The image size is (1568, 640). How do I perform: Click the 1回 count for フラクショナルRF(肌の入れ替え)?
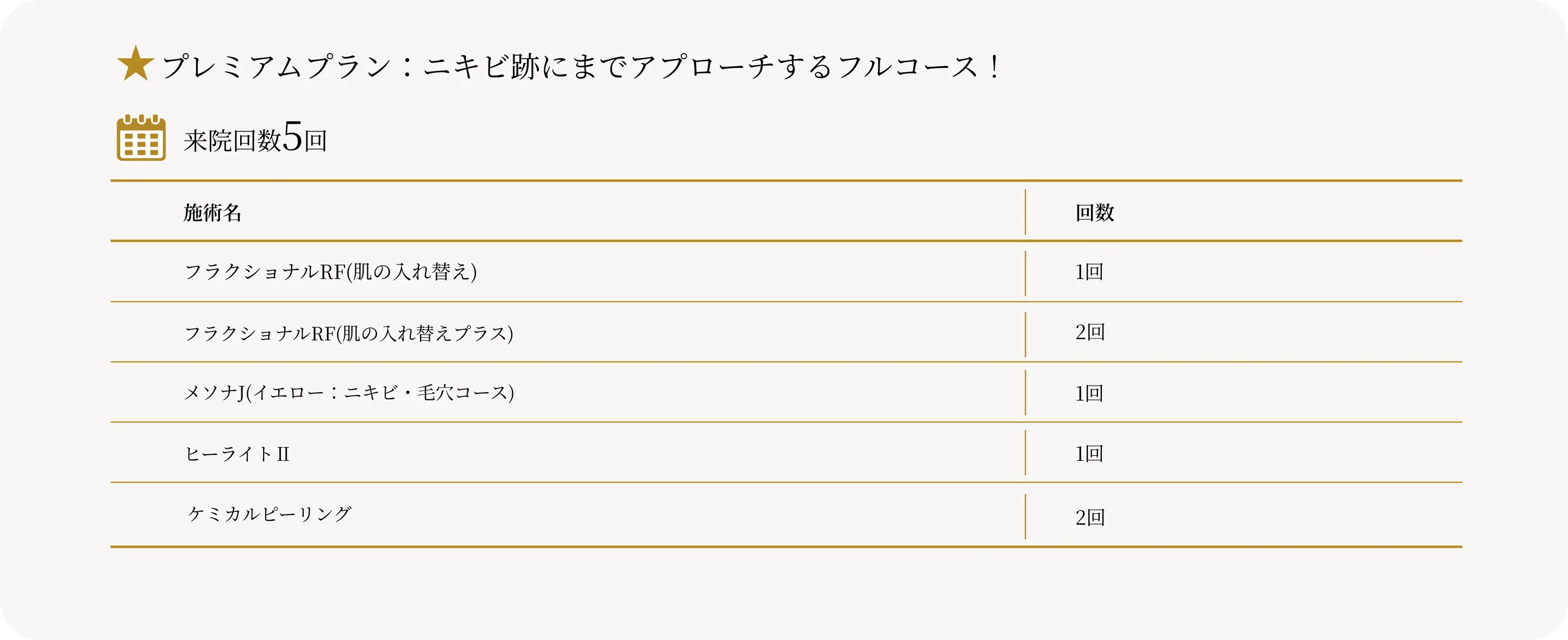click(1089, 272)
